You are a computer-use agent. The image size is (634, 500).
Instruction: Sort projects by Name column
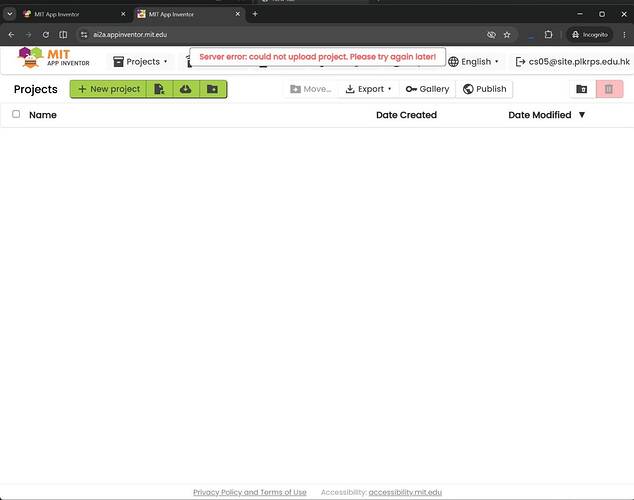pyautogui.click(x=43, y=115)
